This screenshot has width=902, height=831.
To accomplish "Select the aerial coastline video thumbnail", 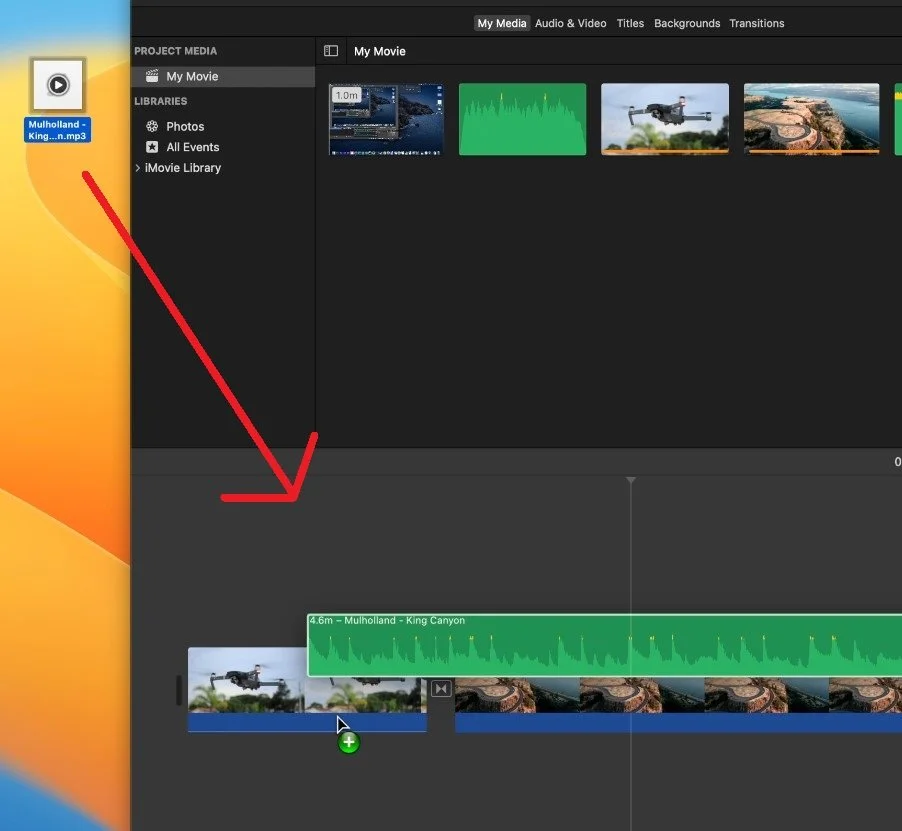I will [x=811, y=119].
